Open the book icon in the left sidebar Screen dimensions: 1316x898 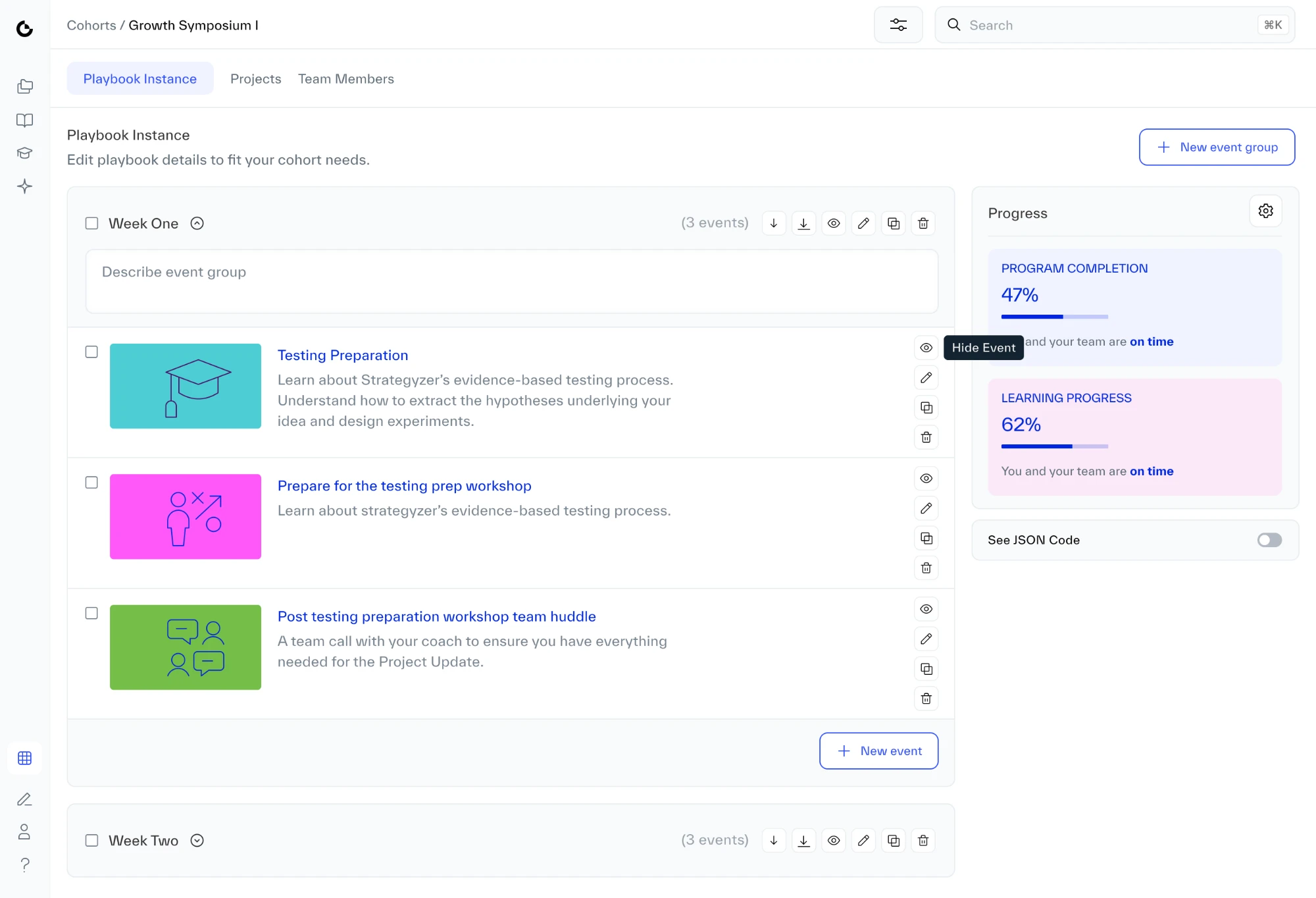coord(25,120)
